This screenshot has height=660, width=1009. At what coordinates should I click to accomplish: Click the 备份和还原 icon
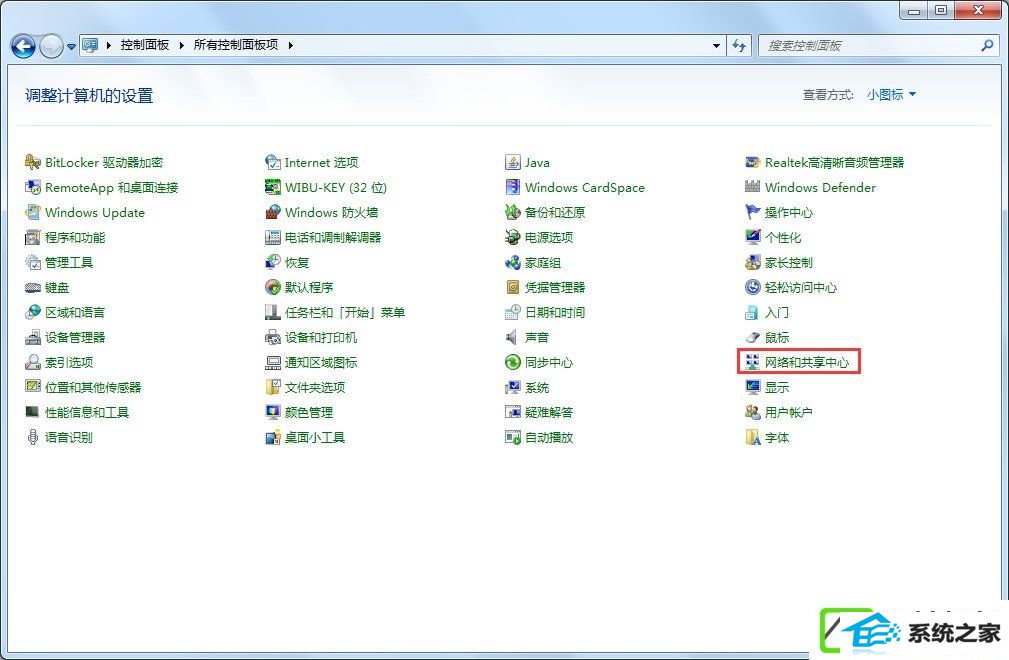tap(513, 212)
